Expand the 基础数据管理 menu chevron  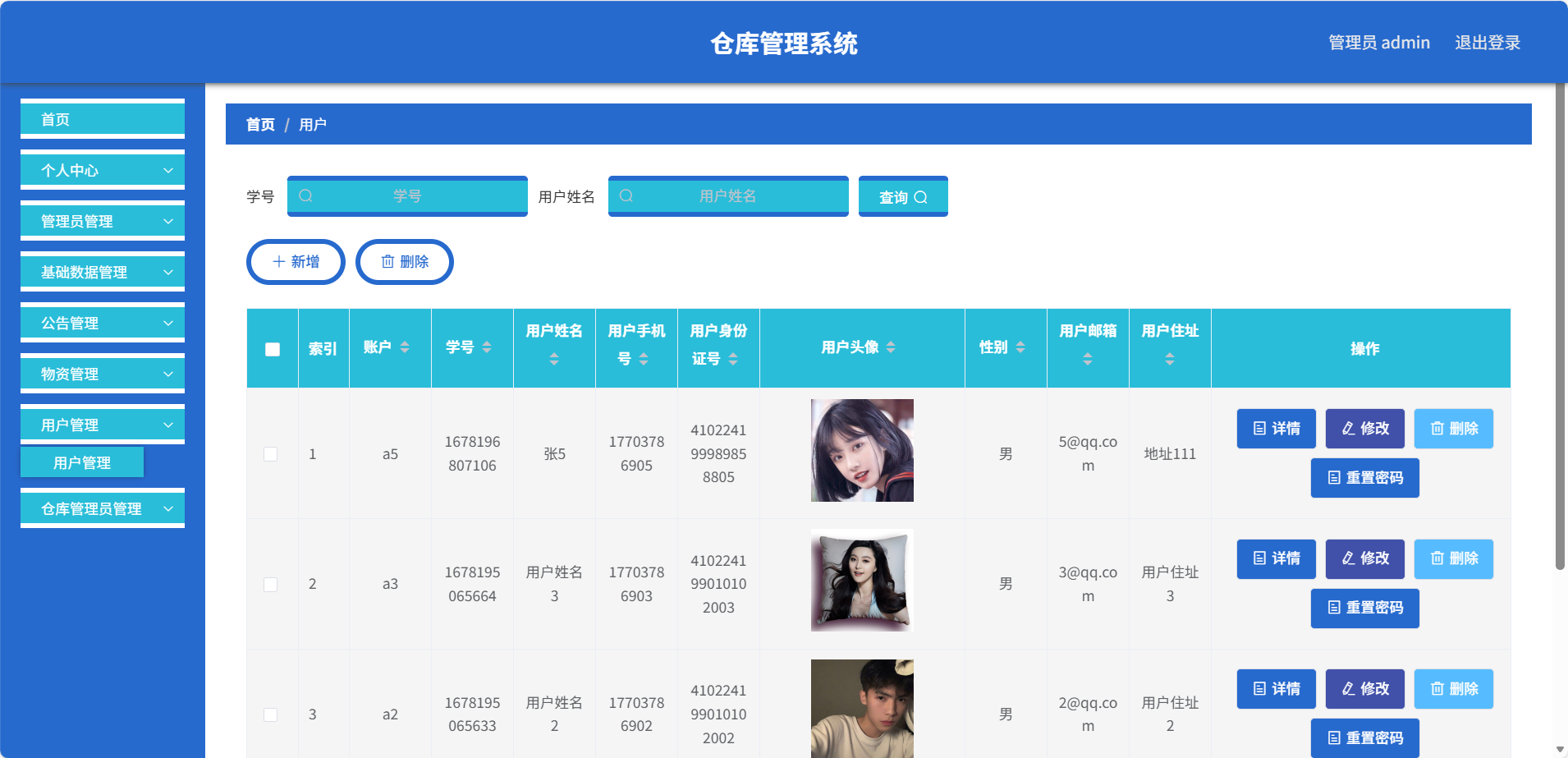(168, 272)
